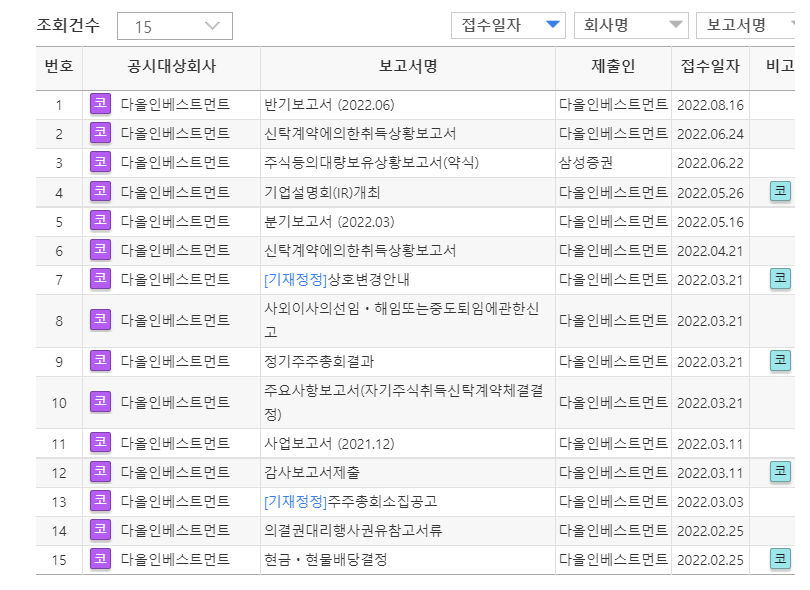
Task: Click teal 코 비고 icon for 현금ㆍ현물배당결정
Action: tap(780, 558)
